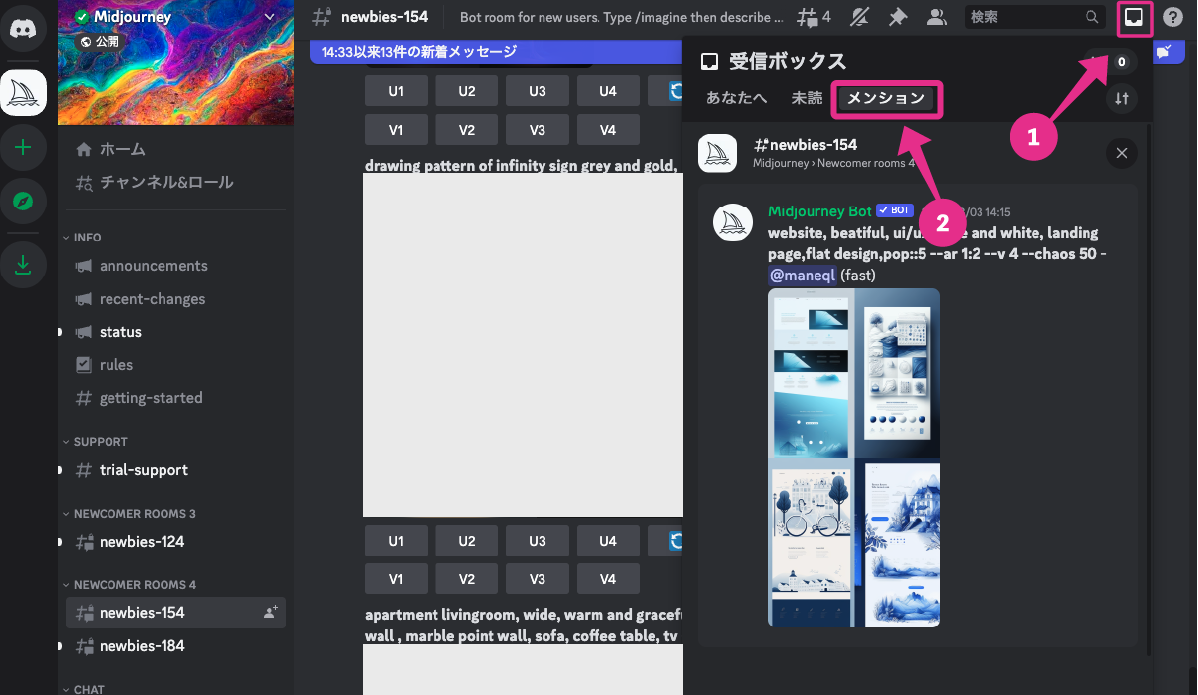Open the status channel
The width and height of the screenshot is (1198, 695).
tap(176, 332)
